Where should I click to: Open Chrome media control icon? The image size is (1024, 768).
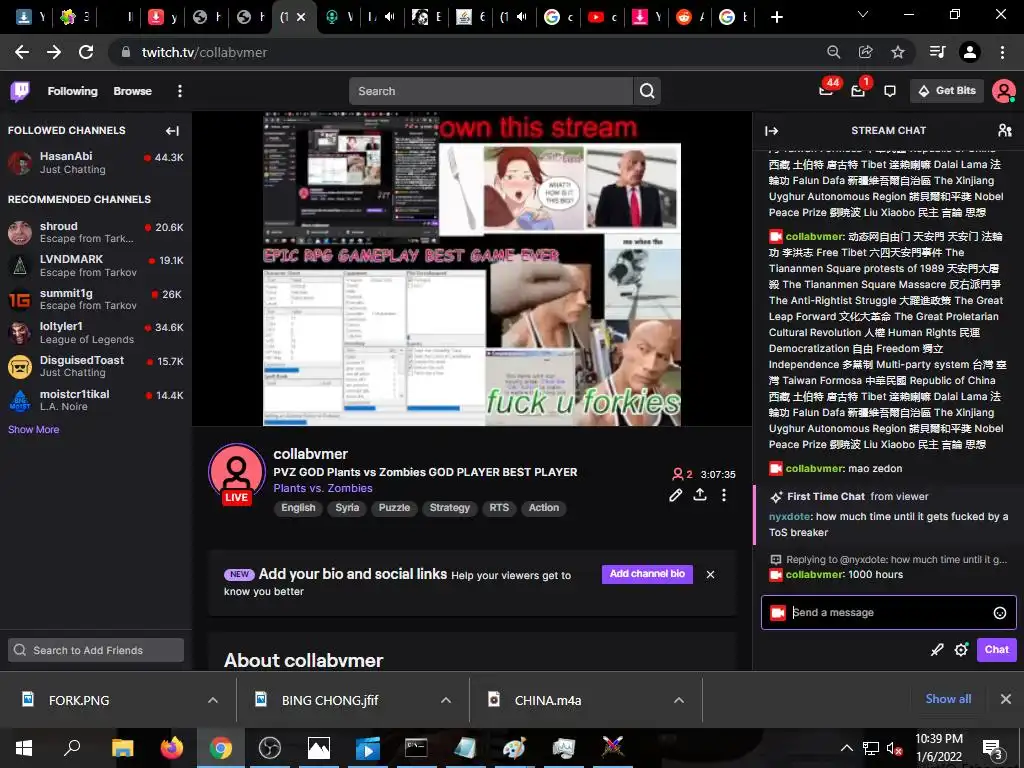[x=937, y=52]
